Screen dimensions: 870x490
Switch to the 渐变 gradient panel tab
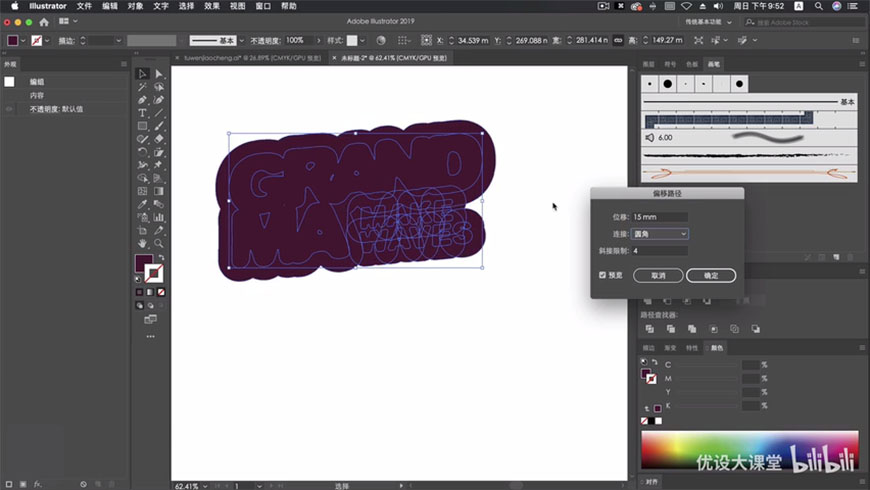tap(670, 348)
